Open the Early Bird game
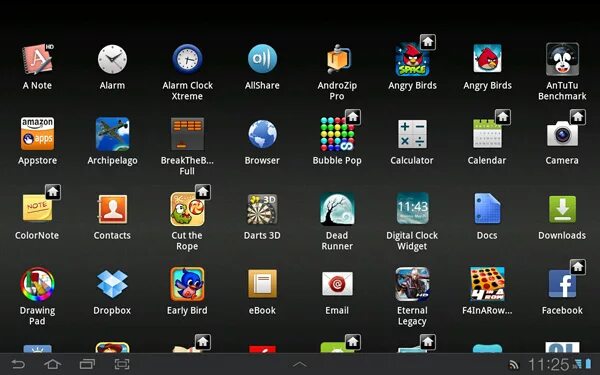Image resolution: width=600 pixels, height=375 pixels. (x=187, y=284)
